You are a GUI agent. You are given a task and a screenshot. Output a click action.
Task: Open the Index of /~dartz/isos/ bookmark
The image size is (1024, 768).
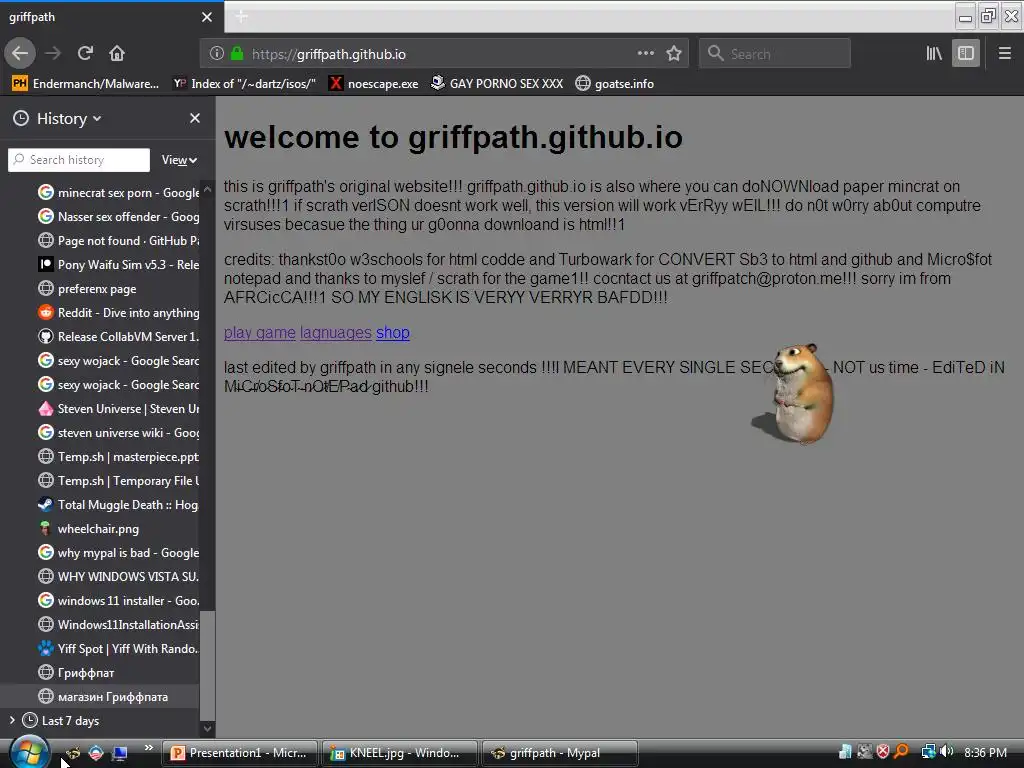coord(244,84)
